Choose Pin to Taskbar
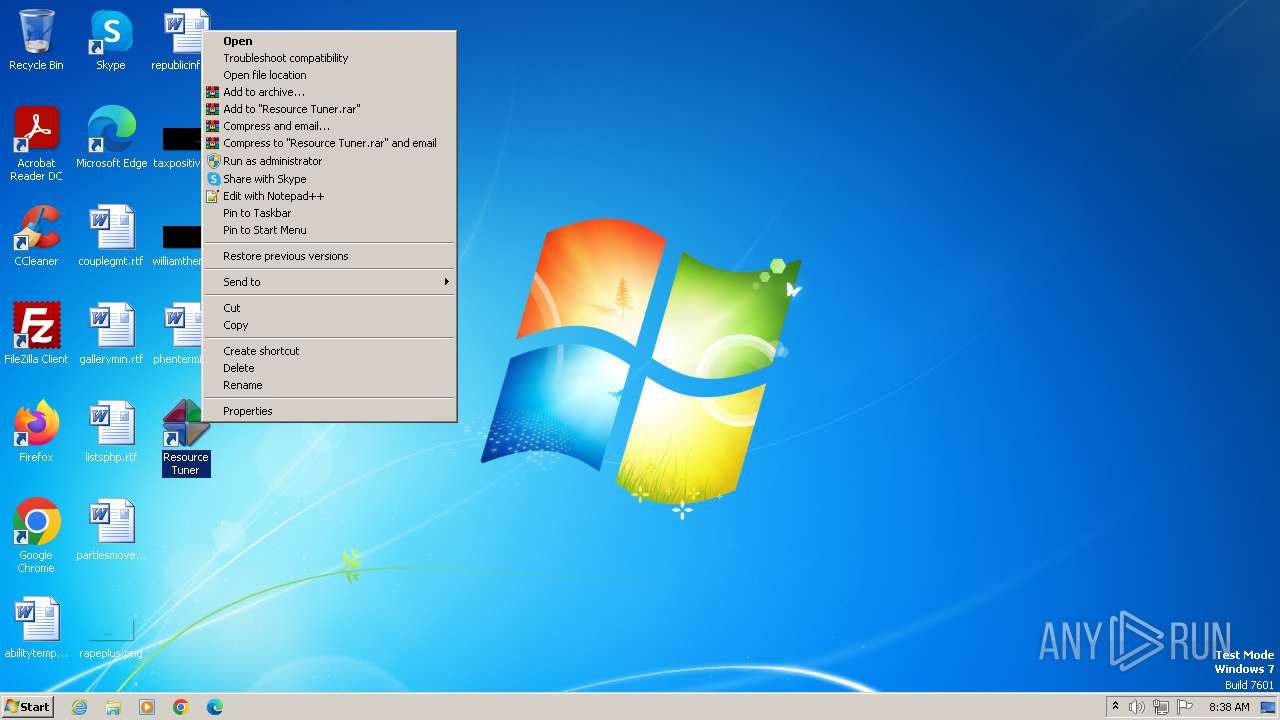Screen dimensions: 1280x720 330,213
